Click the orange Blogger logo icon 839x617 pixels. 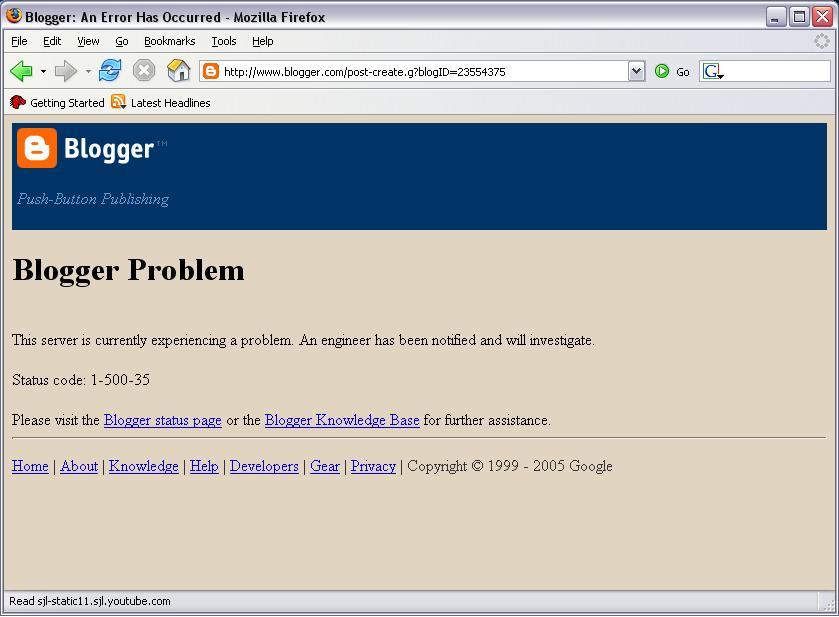37,148
